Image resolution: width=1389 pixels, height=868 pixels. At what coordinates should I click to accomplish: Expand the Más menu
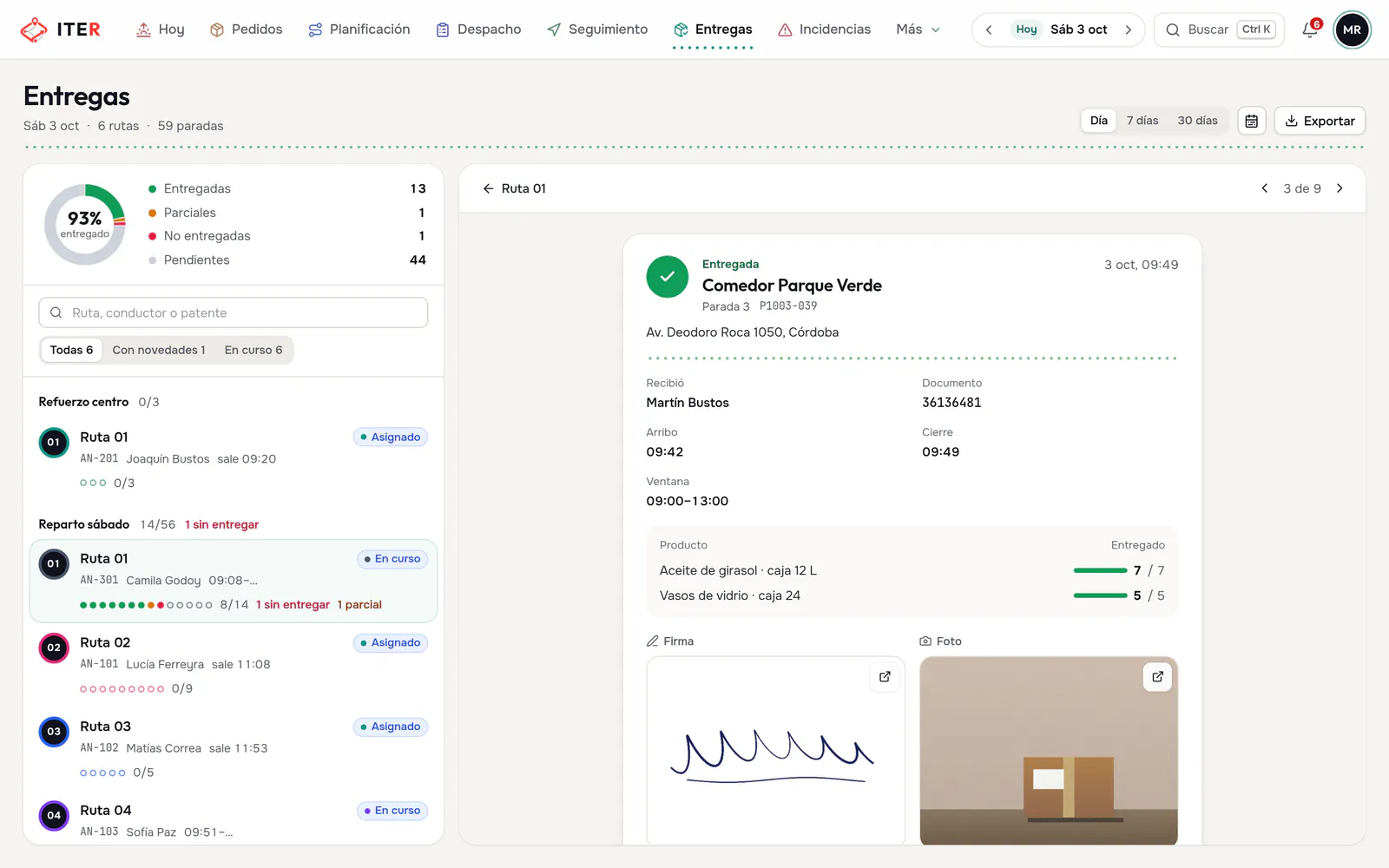[x=918, y=30]
